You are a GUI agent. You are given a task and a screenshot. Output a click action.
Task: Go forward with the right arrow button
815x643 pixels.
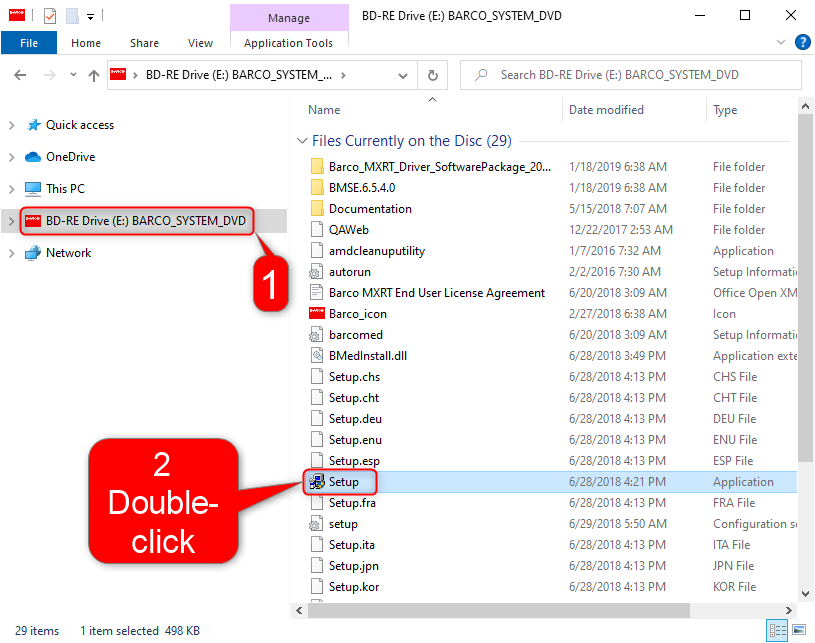(x=50, y=75)
